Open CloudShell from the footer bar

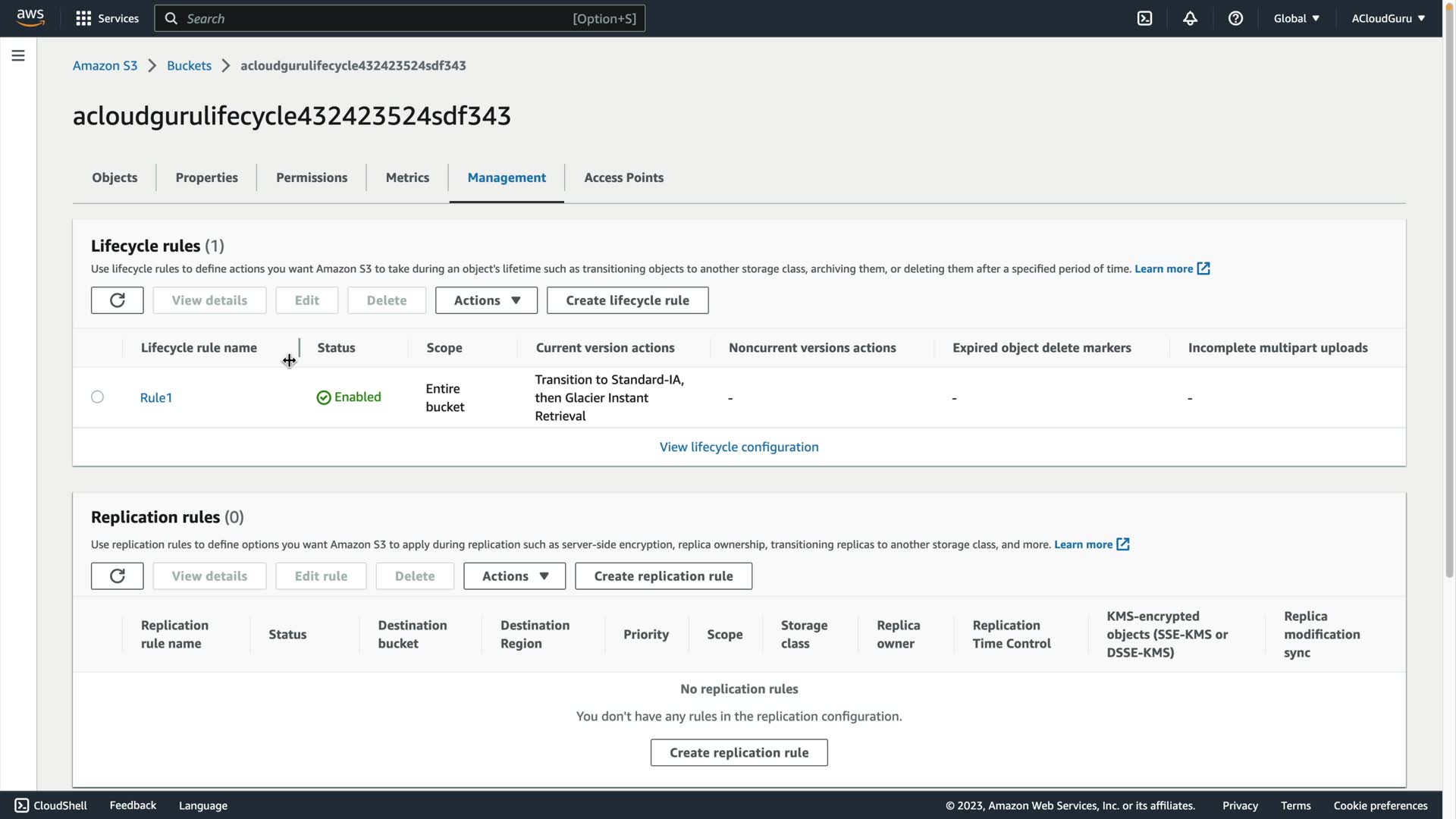[51, 805]
